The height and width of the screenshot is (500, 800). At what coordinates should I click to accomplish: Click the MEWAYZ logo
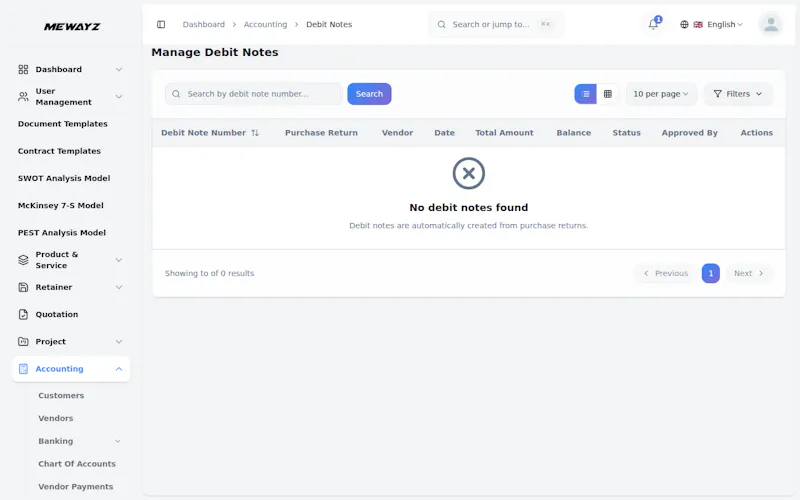point(72,27)
